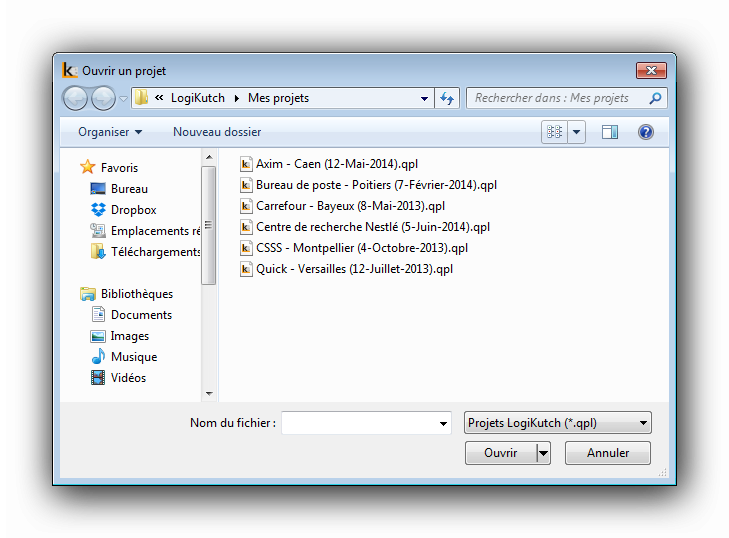Open the Ouvrir button split arrow
This screenshot has height=538, width=729.
543,453
